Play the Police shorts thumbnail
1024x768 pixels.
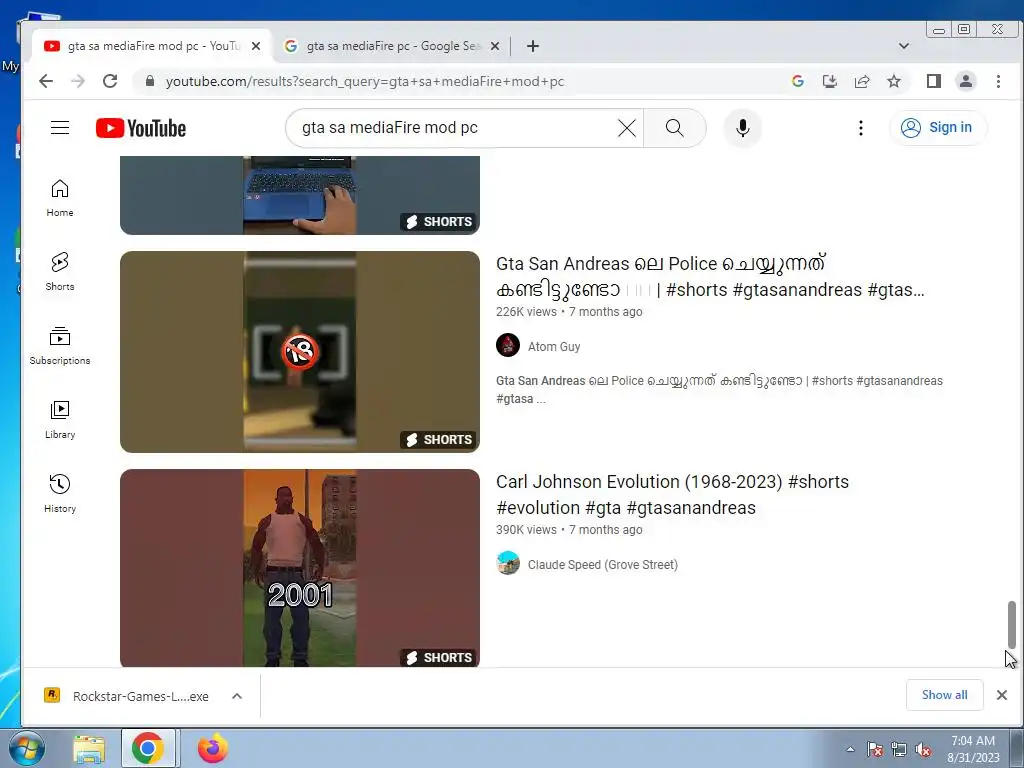click(x=300, y=351)
